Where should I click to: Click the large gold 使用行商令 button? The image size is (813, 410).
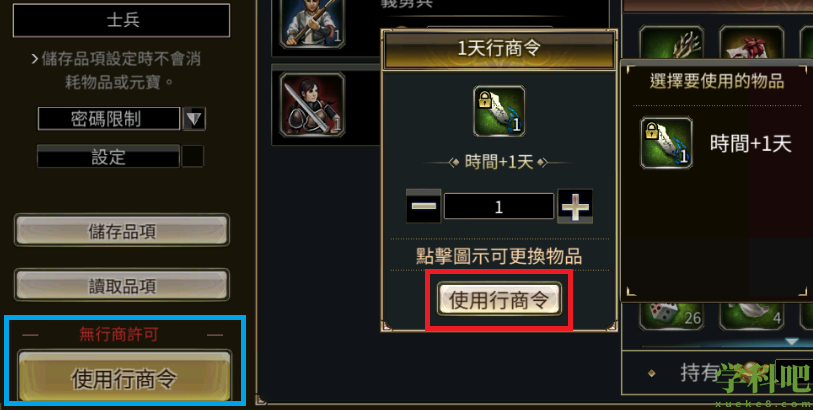(124, 378)
